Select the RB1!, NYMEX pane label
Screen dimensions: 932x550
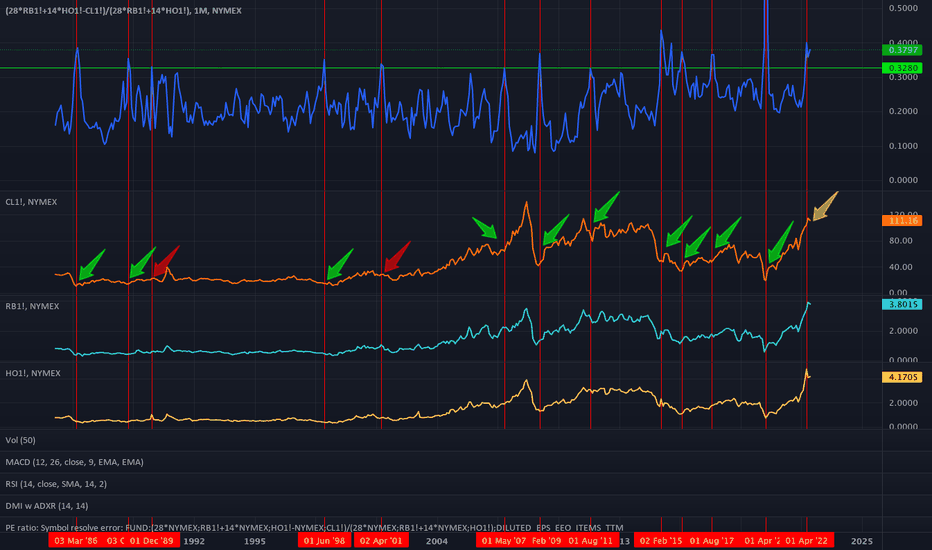click(32, 306)
